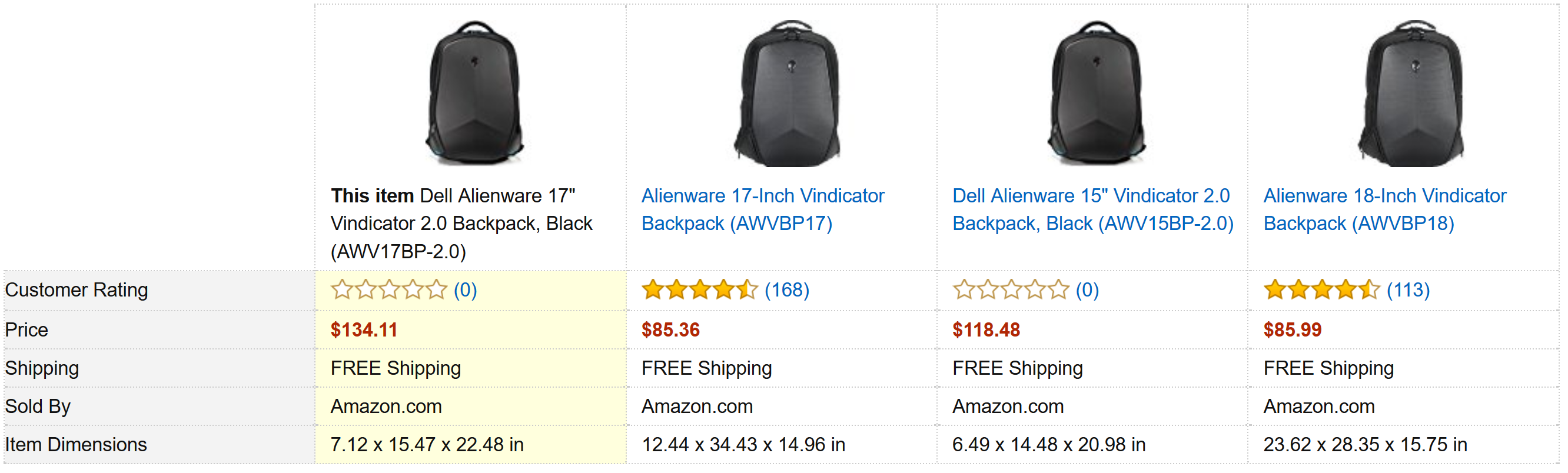Click the 15" Vindicator 2.0 backpack image
This screenshot has height=473, width=1568.
tap(1097, 93)
